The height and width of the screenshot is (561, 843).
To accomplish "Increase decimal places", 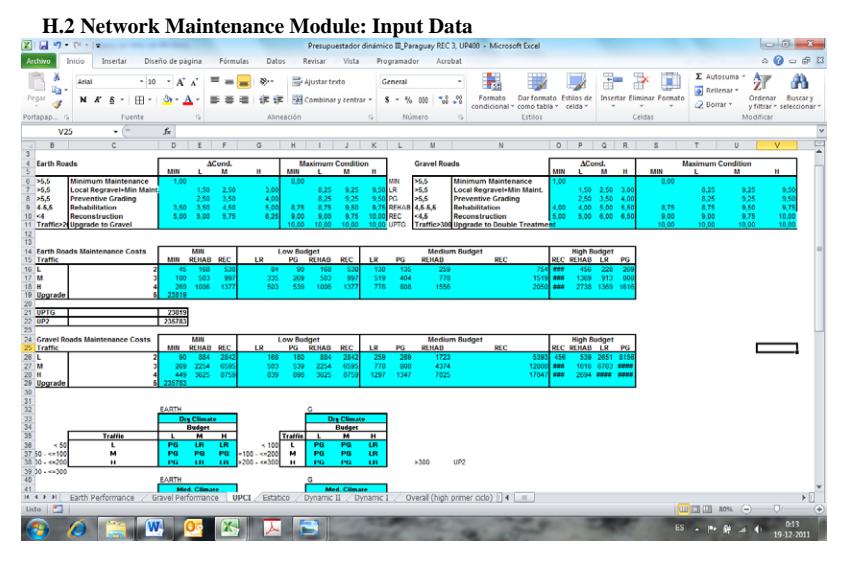I will tap(444, 100).
